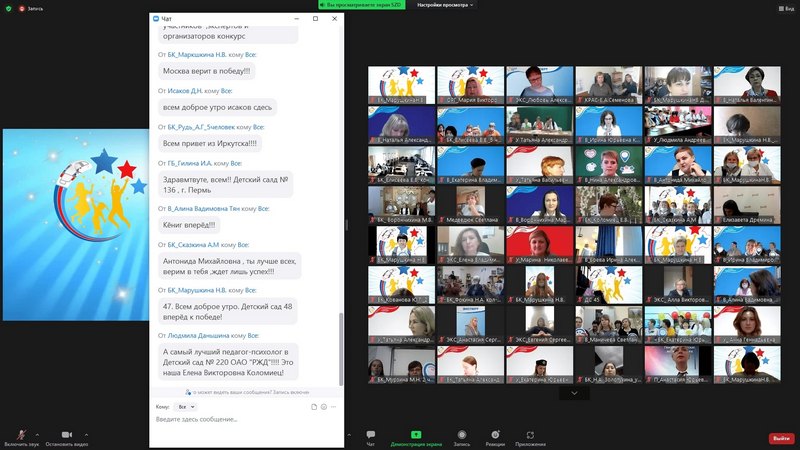Open the Чат icon in bottom toolbar
The width and height of the screenshot is (800, 450).
pyautogui.click(x=371, y=434)
